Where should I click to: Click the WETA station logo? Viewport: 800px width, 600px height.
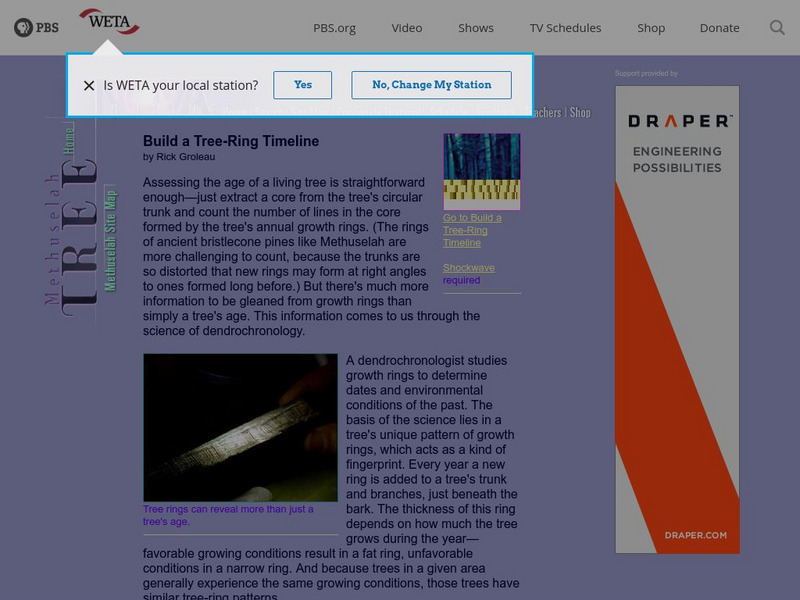tap(108, 22)
